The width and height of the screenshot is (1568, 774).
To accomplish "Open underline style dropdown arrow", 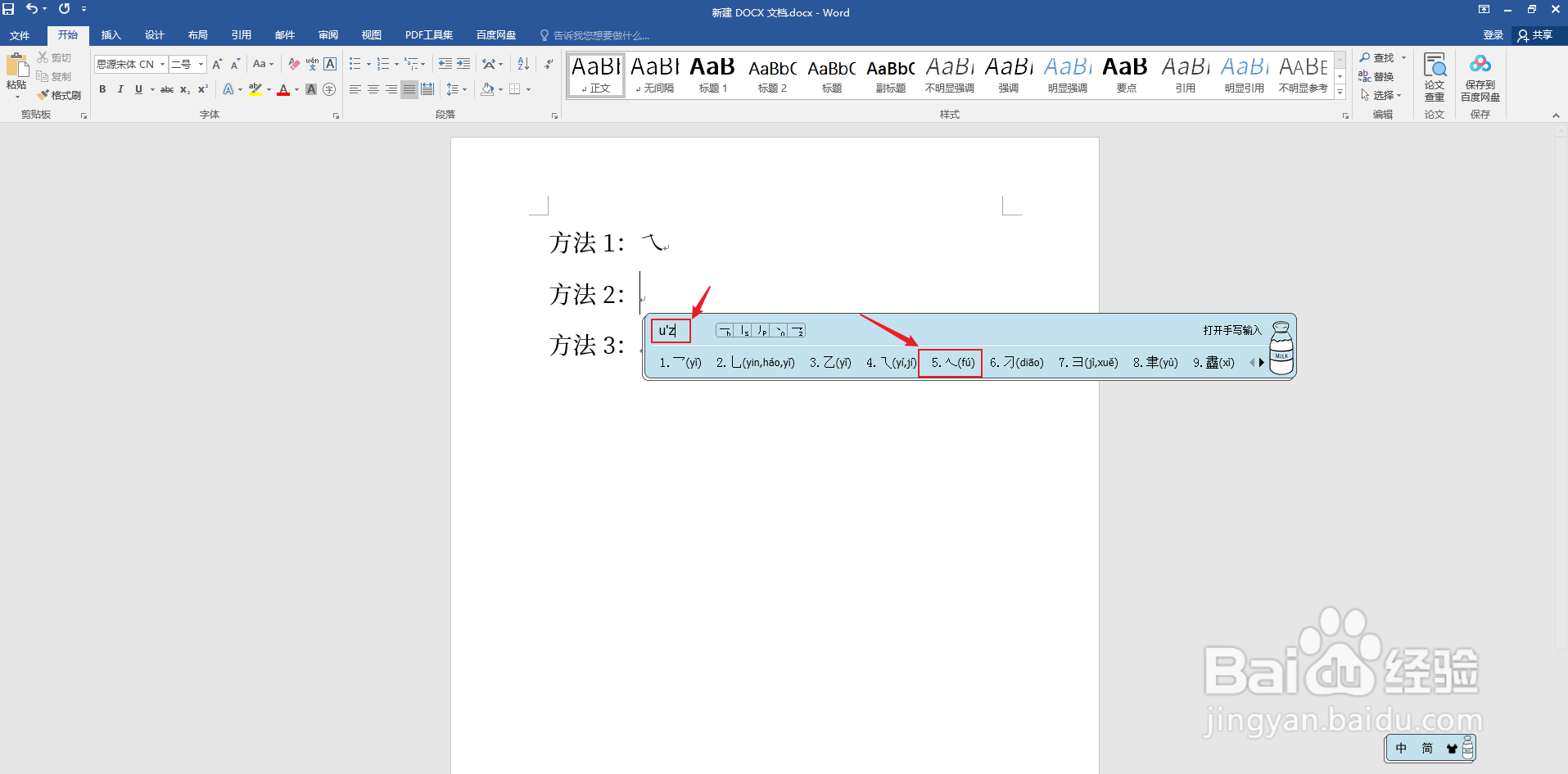I will (152, 89).
